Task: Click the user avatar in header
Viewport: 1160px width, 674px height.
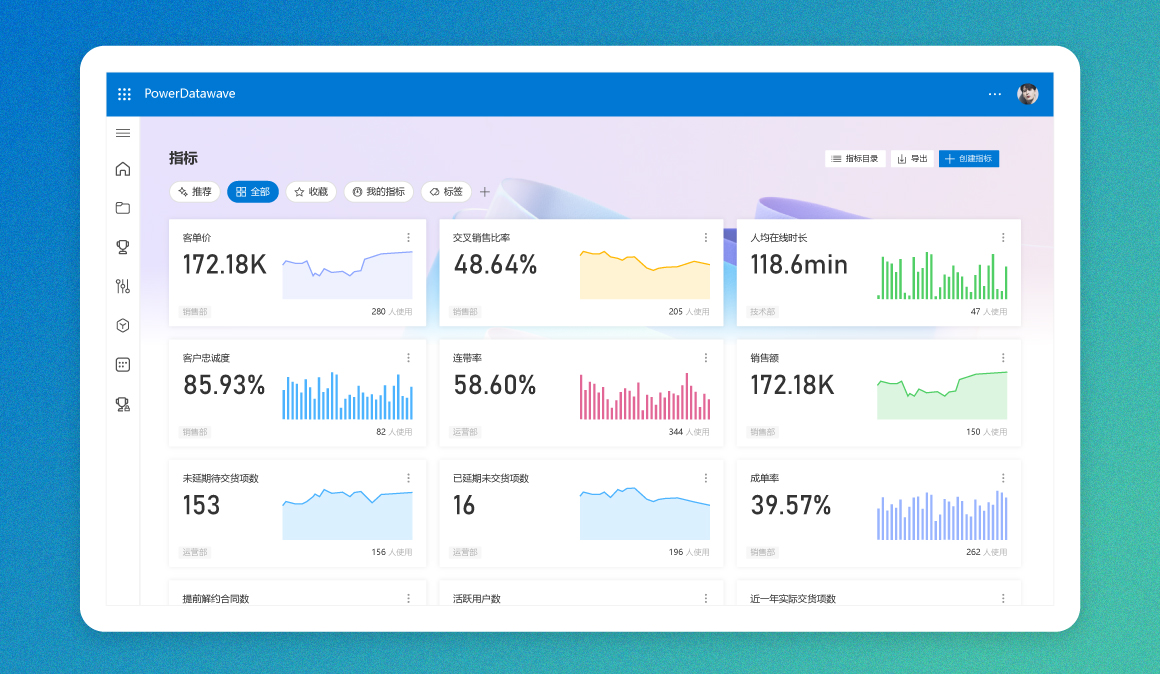Action: click(x=1027, y=94)
